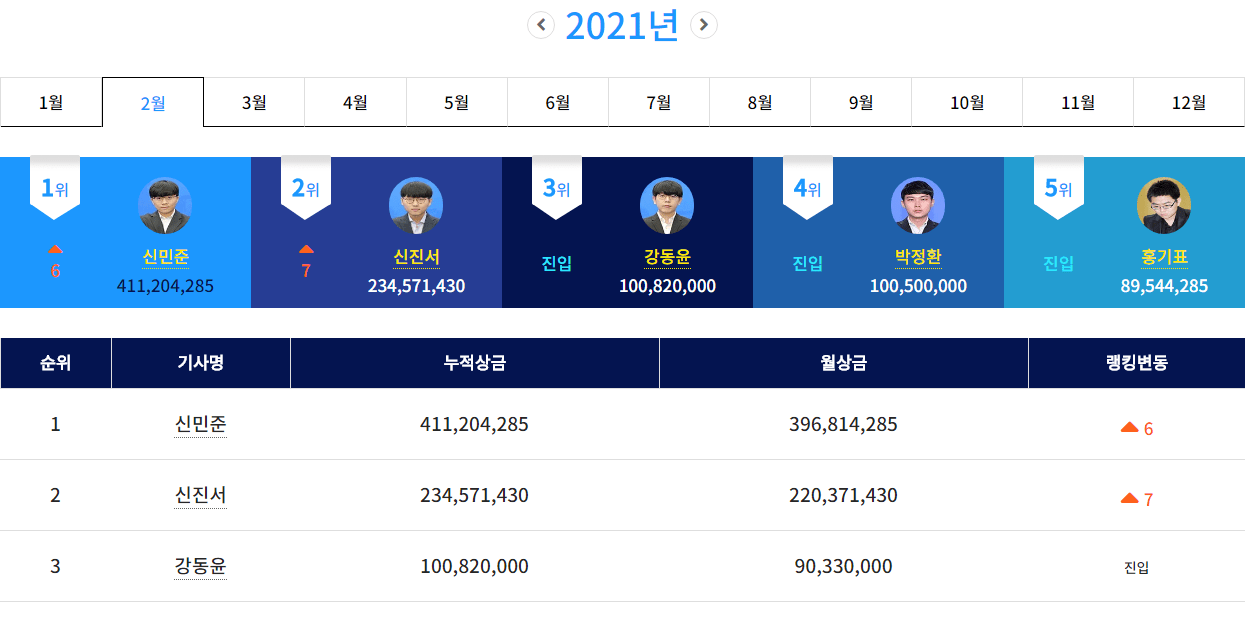This screenshot has height=623, width=1247.
Task: Click 홍기표 name in the 5위 card
Action: tap(1164, 258)
